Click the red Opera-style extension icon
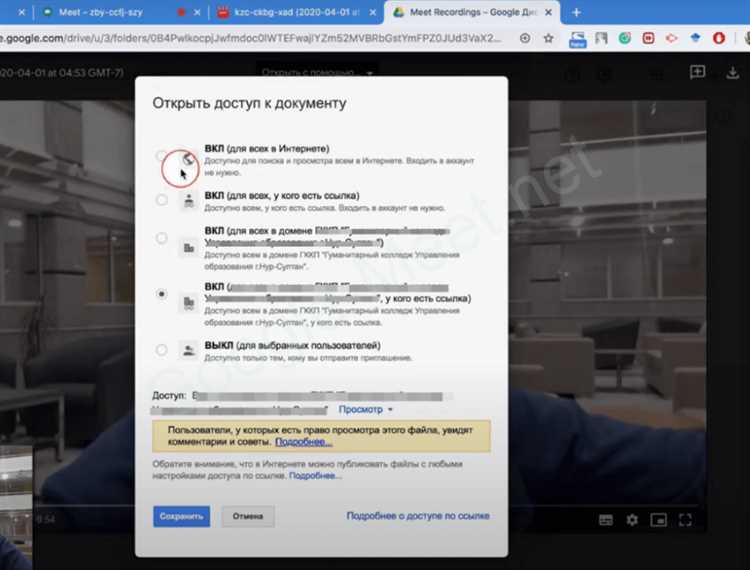 [x=719, y=38]
